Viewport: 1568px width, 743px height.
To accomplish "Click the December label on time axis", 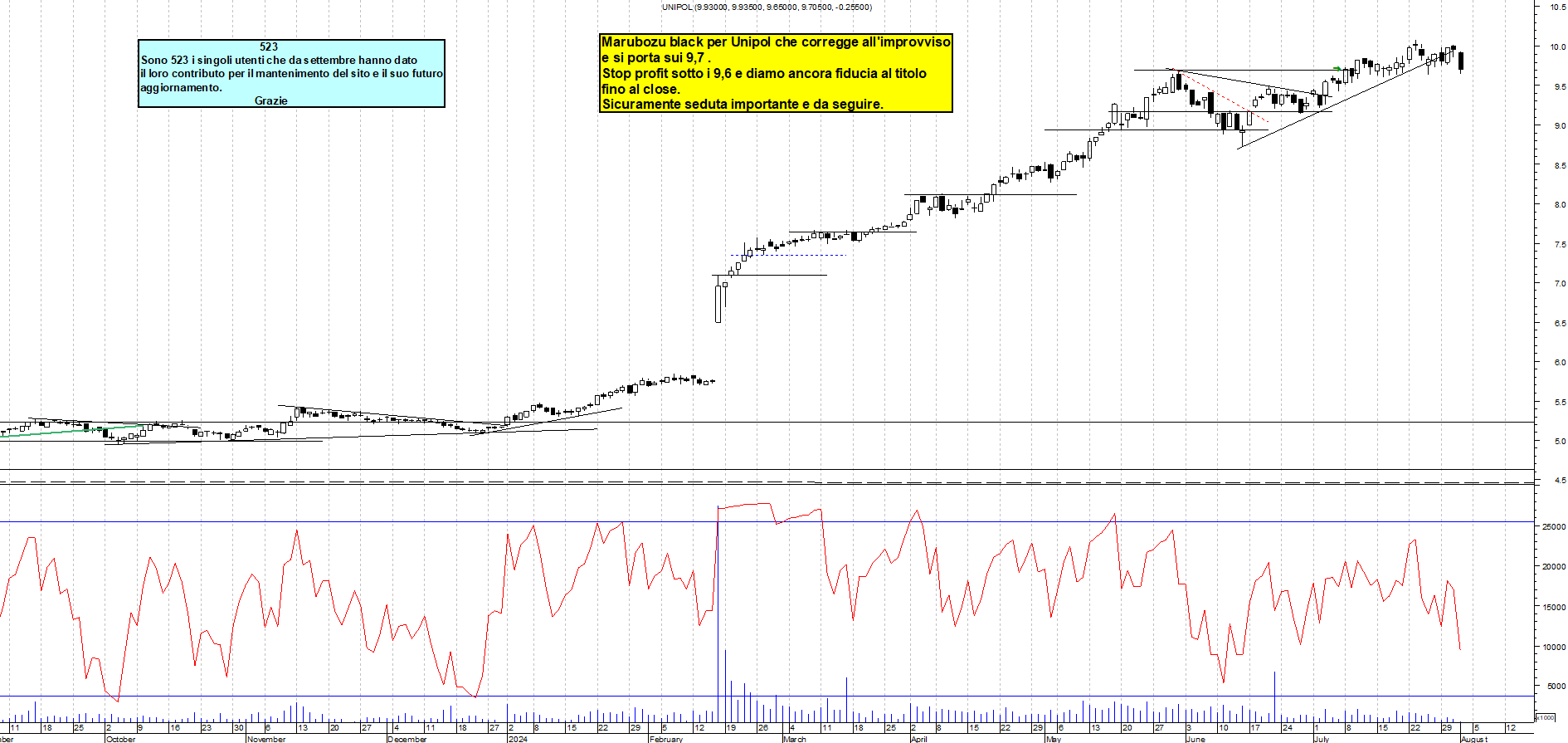I will 407,739.
